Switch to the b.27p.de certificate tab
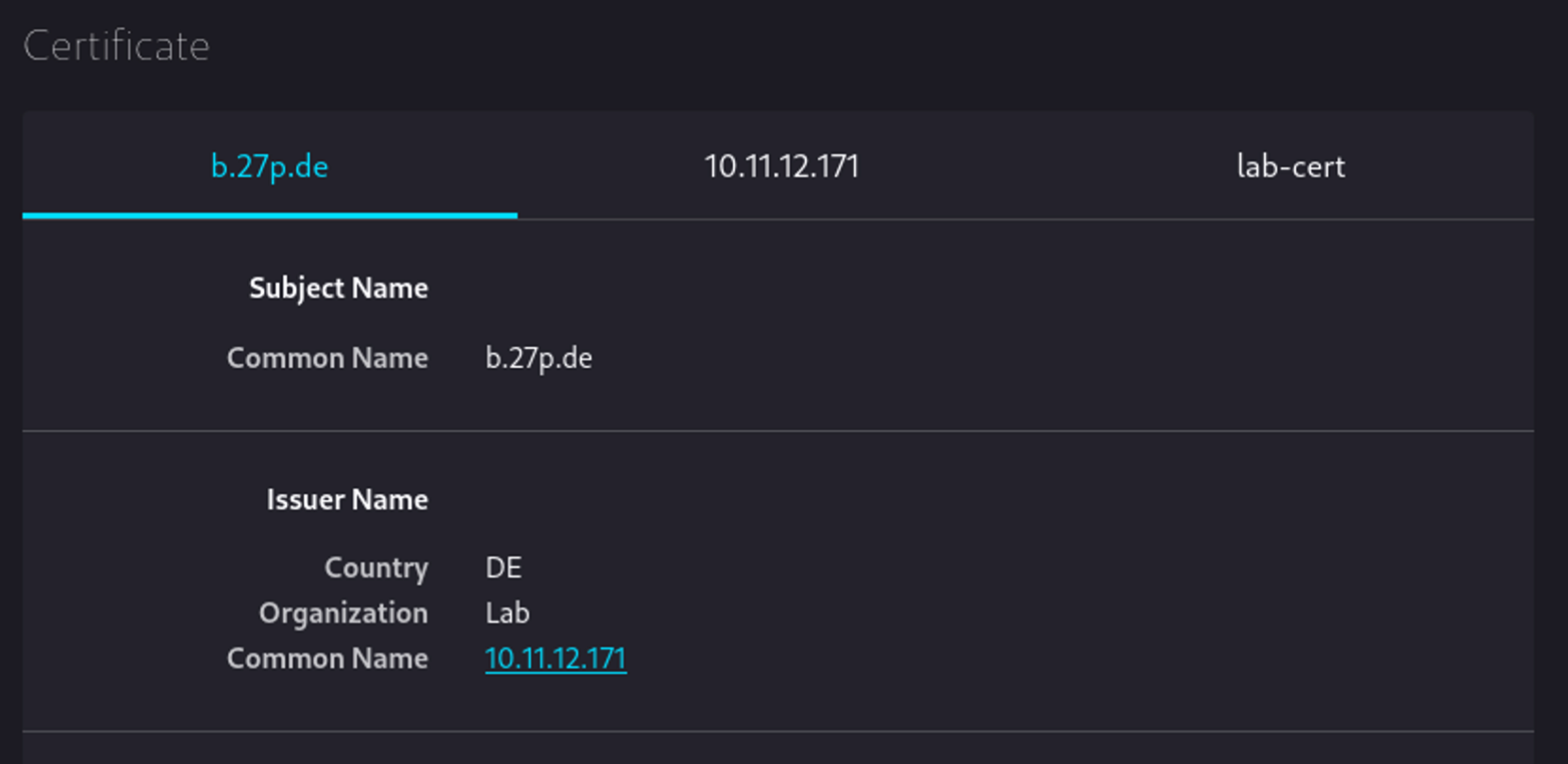 269,167
